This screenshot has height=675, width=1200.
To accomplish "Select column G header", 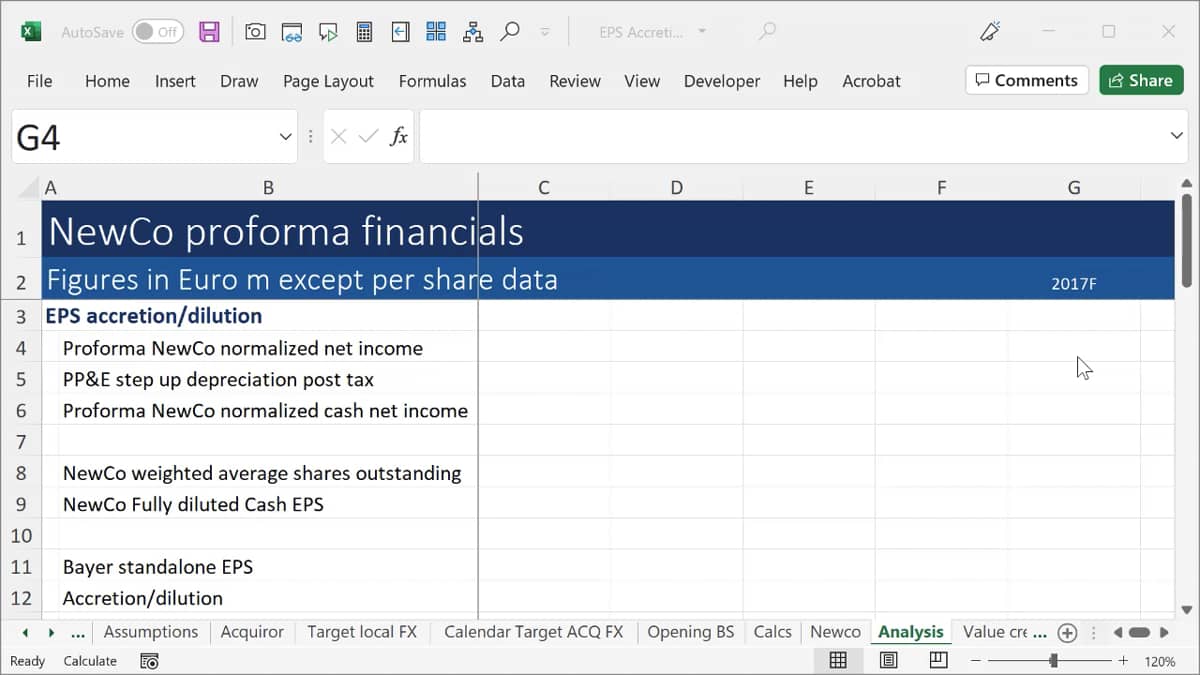I will tap(1074, 187).
